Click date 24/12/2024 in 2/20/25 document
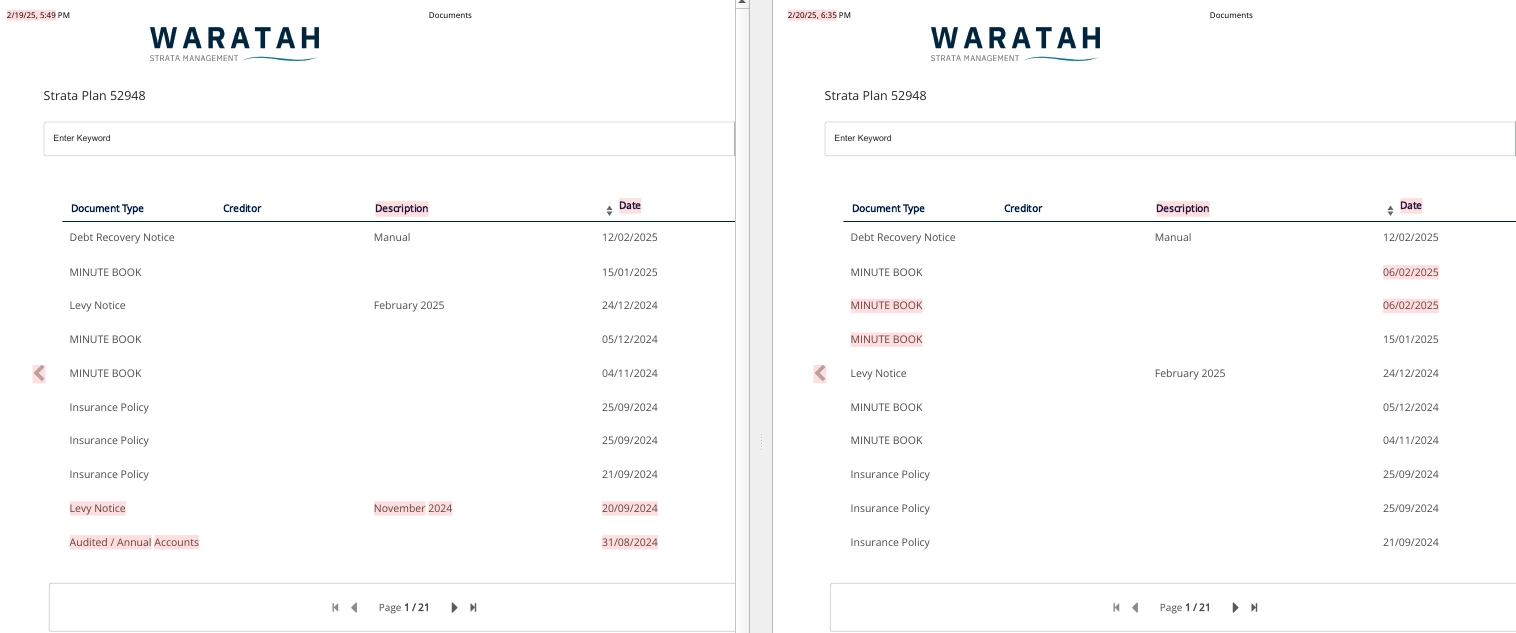The height and width of the screenshot is (633, 1516). click(x=1411, y=373)
